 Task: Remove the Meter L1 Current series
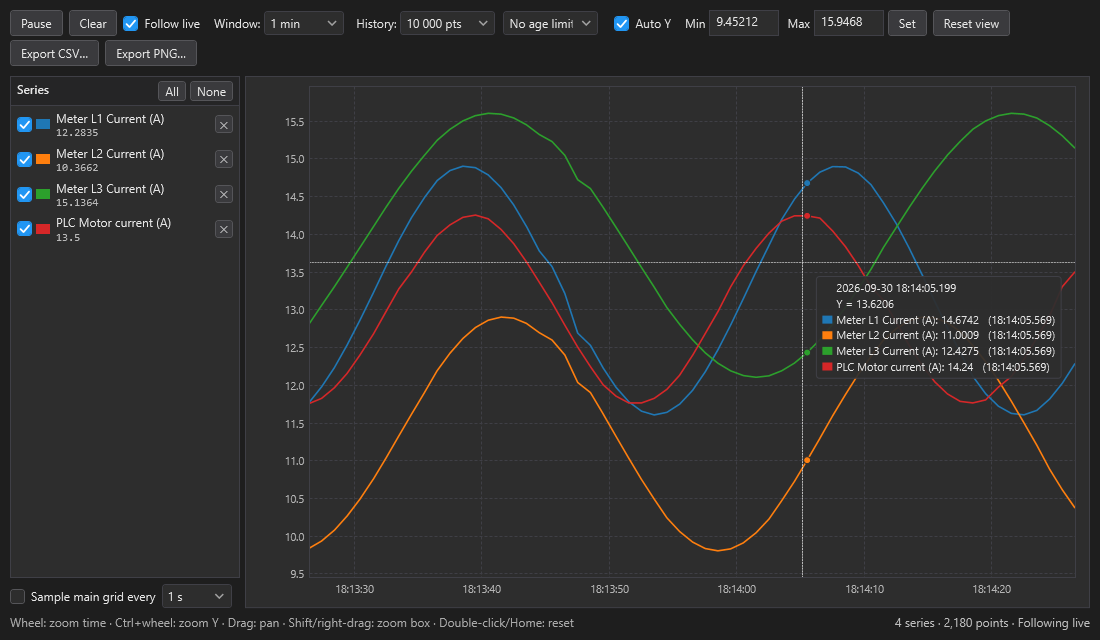click(x=224, y=125)
